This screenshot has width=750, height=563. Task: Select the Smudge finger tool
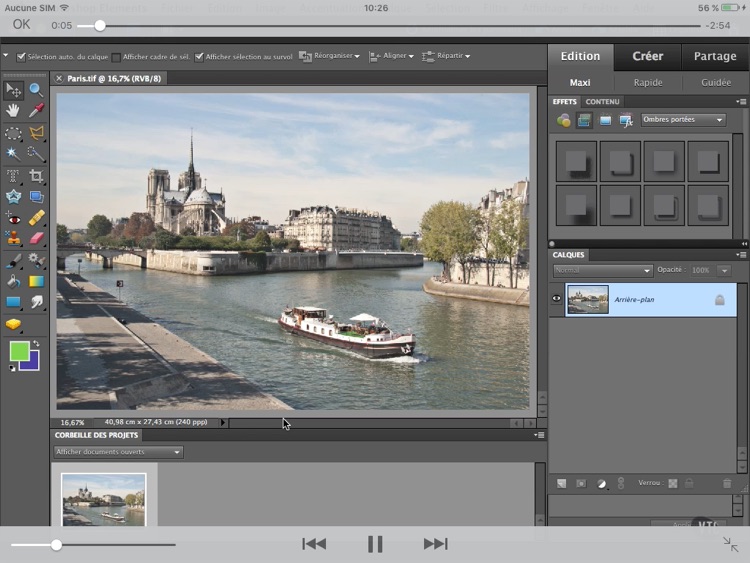[36, 302]
